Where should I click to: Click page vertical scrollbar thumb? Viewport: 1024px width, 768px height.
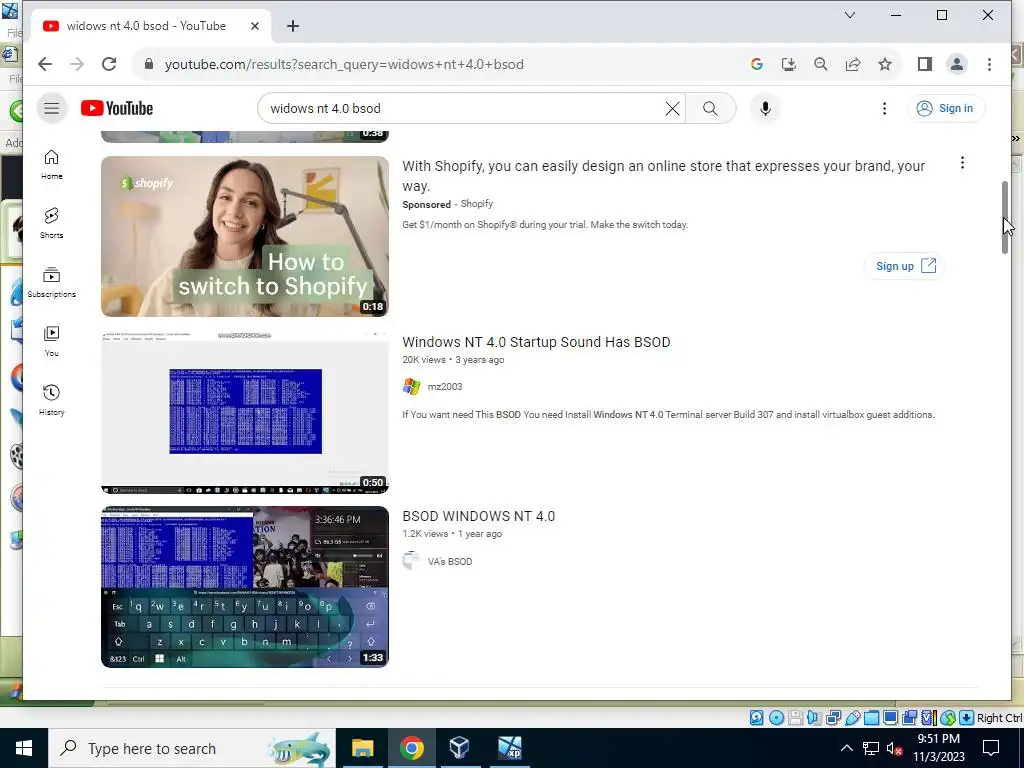[x=1006, y=217]
